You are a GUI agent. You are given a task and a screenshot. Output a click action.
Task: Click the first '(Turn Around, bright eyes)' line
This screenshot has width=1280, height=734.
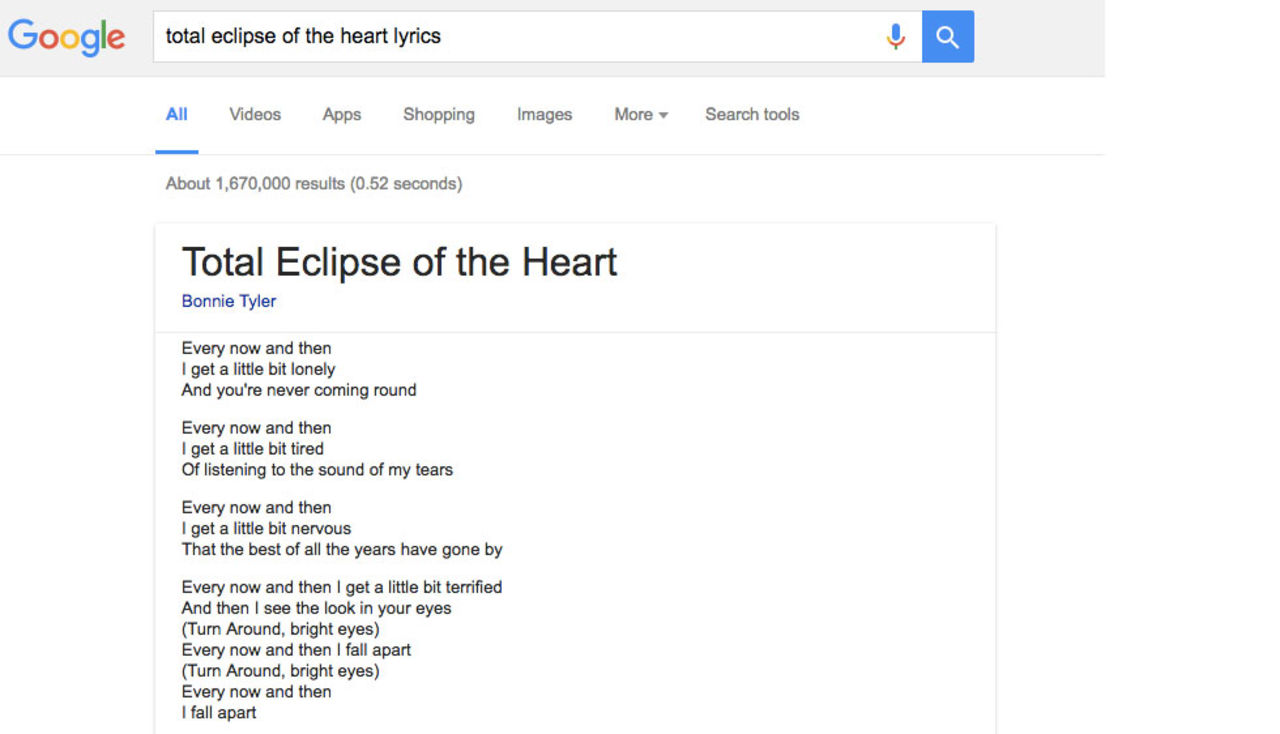point(280,629)
